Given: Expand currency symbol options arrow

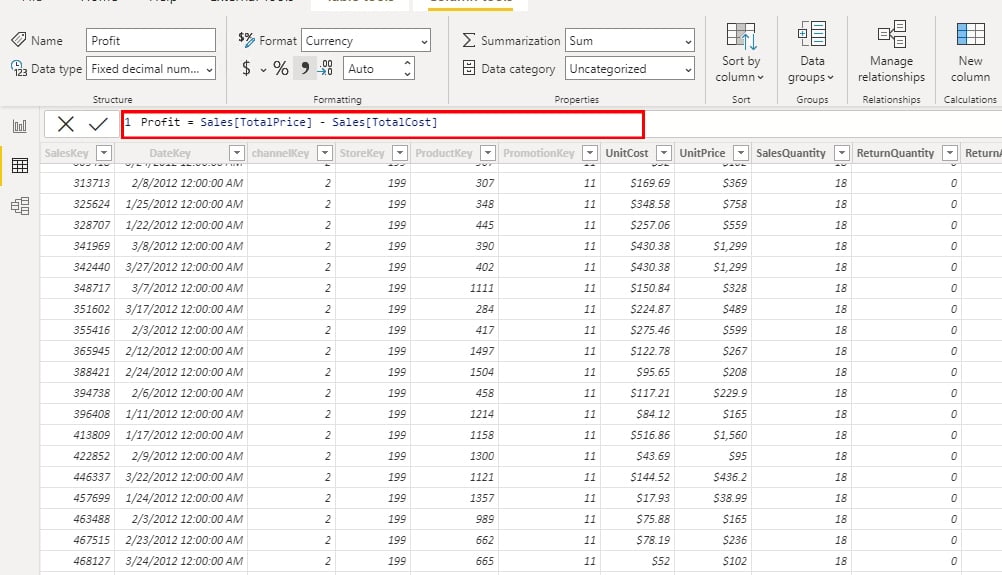Looking at the screenshot, I should [263, 70].
